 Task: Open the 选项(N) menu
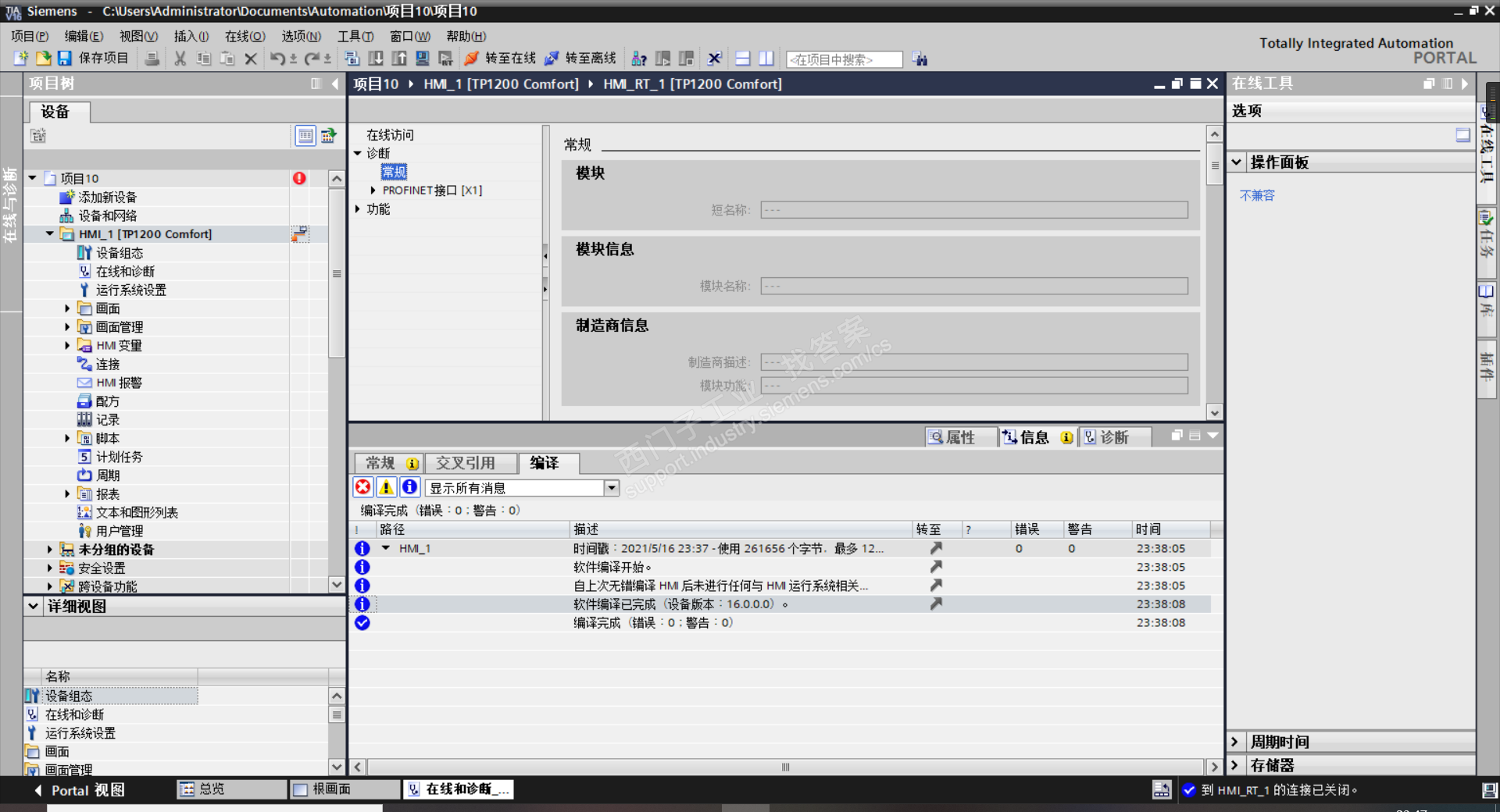click(302, 36)
